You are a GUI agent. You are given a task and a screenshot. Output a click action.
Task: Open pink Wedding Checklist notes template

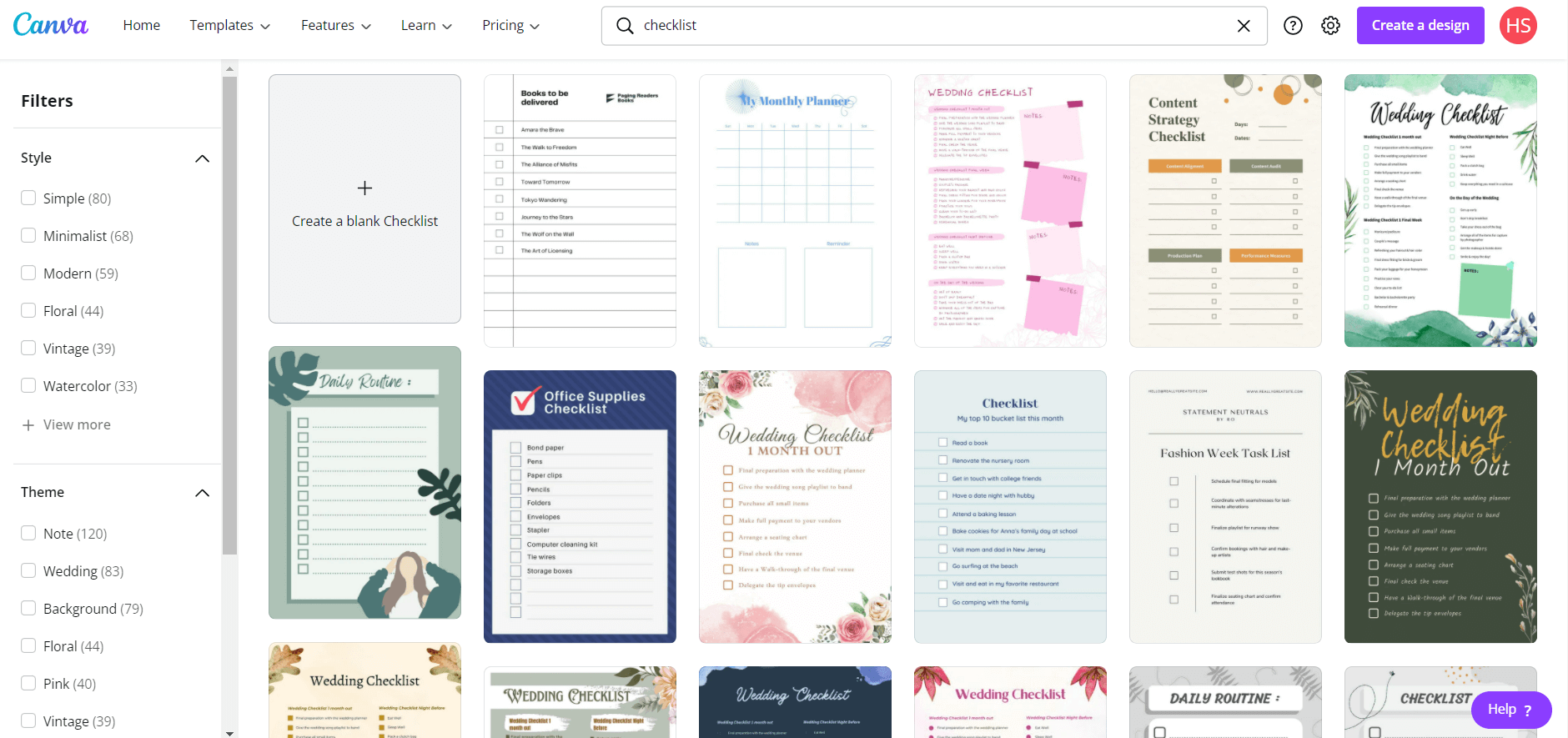1010,211
